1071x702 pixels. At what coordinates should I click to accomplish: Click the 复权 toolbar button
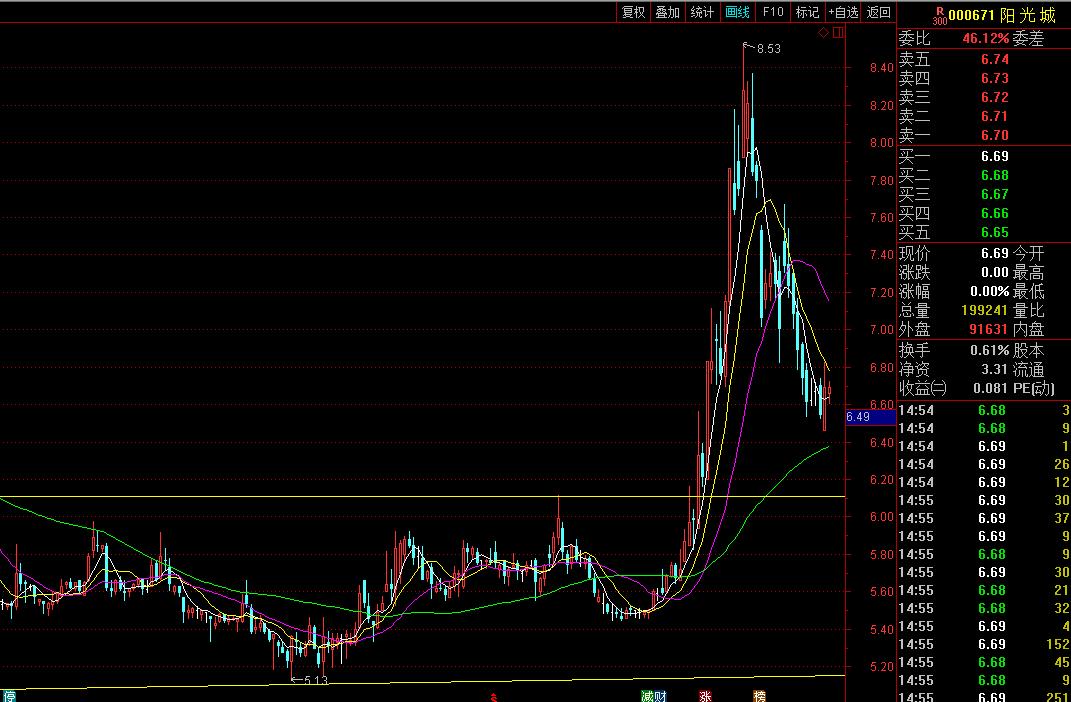pos(633,12)
